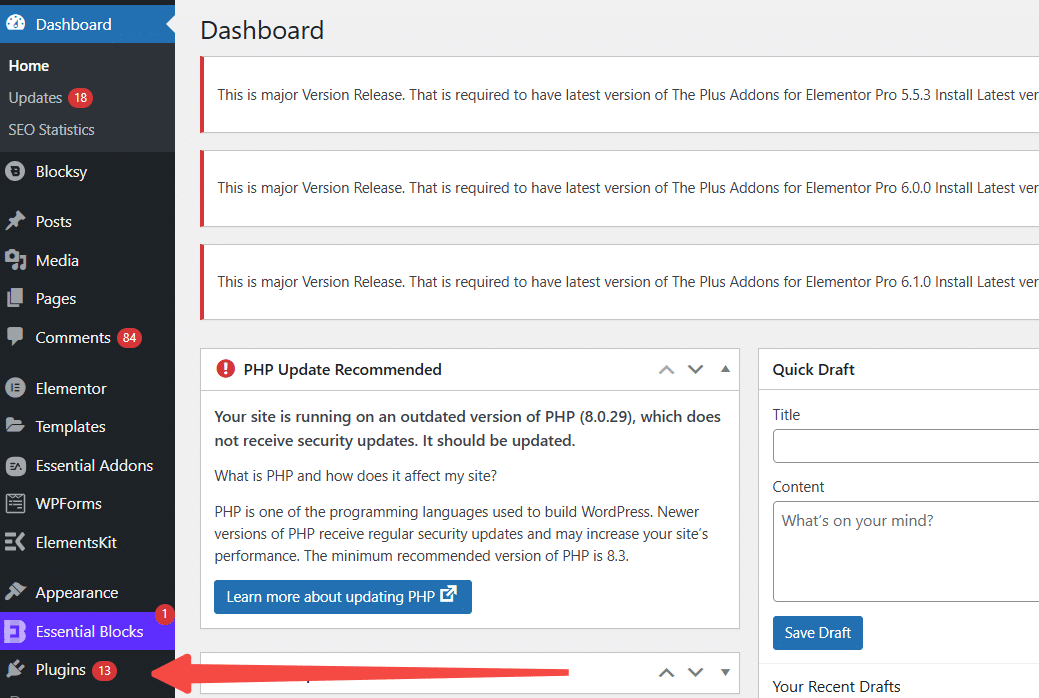The image size is (1039, 698).
Task: Select Updates in the Dashboard menu
Action: click(36, 97)
